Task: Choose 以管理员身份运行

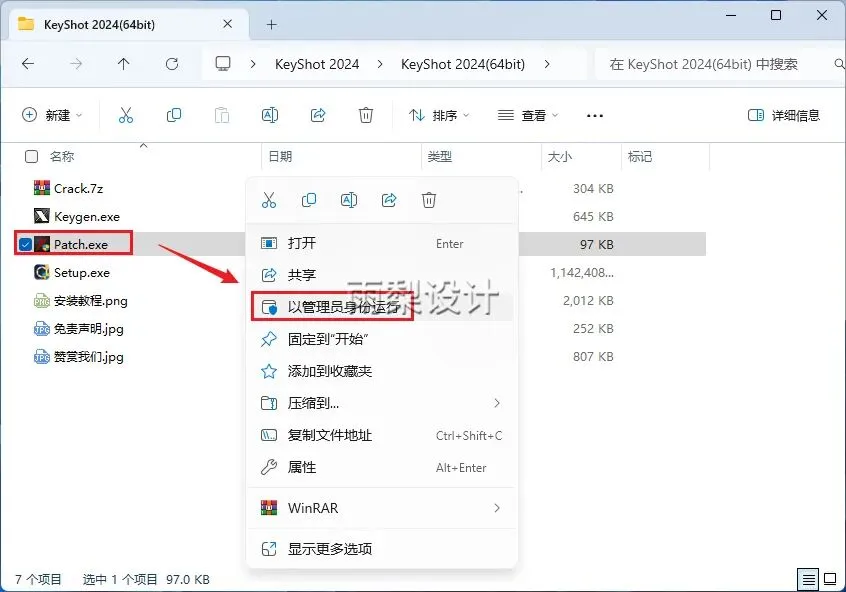Action: (381, 307)
